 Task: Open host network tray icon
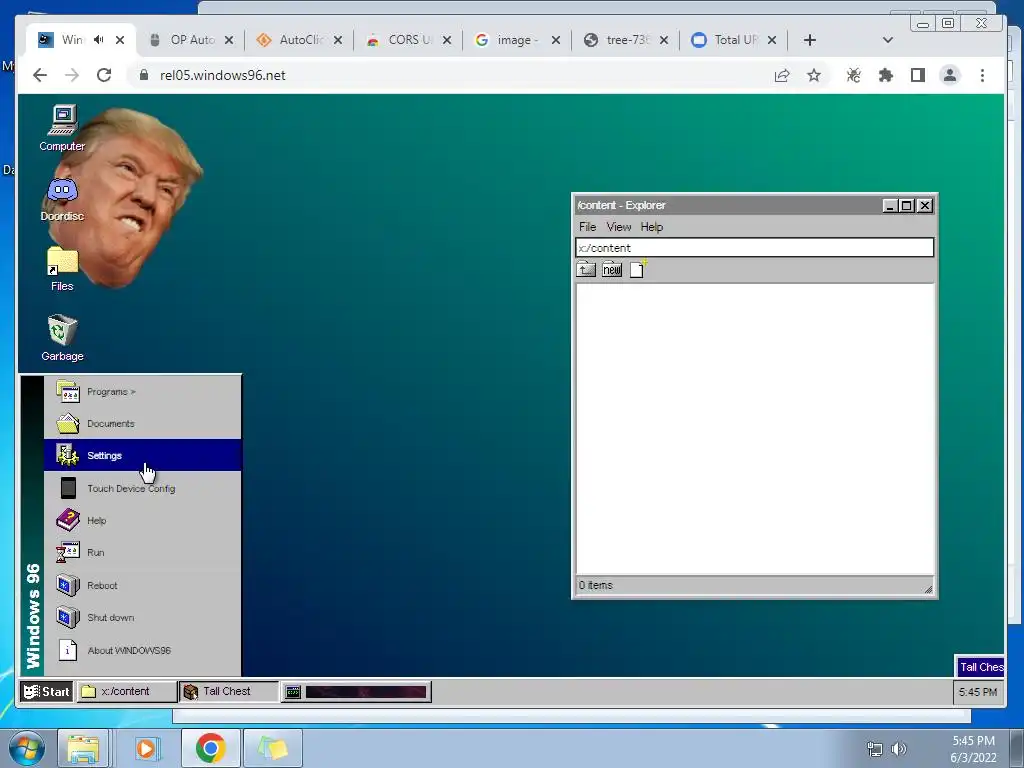[x=874, y=749]
